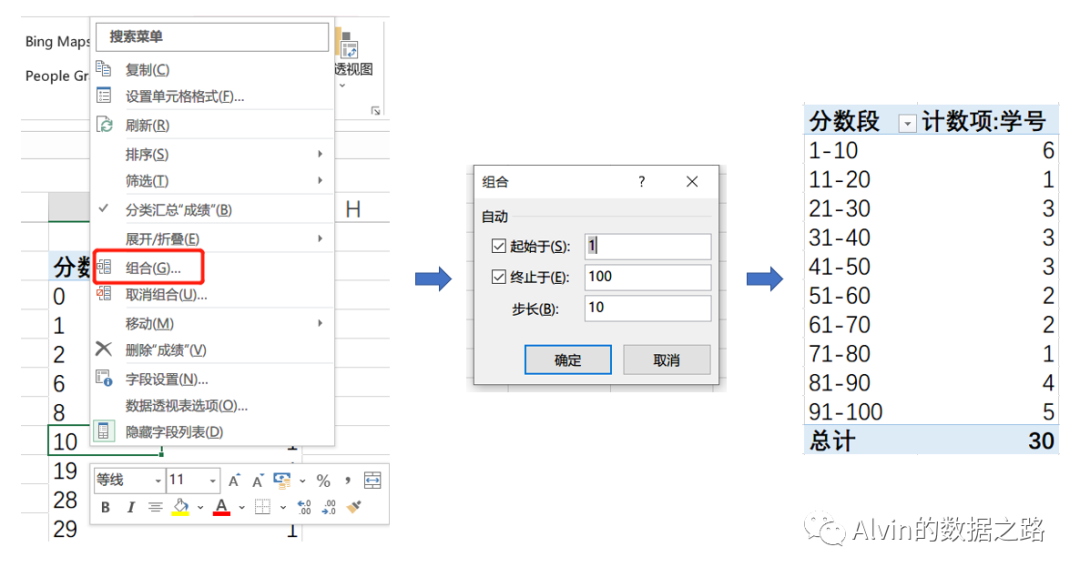The image size is (1080, 577).
Task: Click the PivotChart icon in ribbon
Action: pos(349,45)
